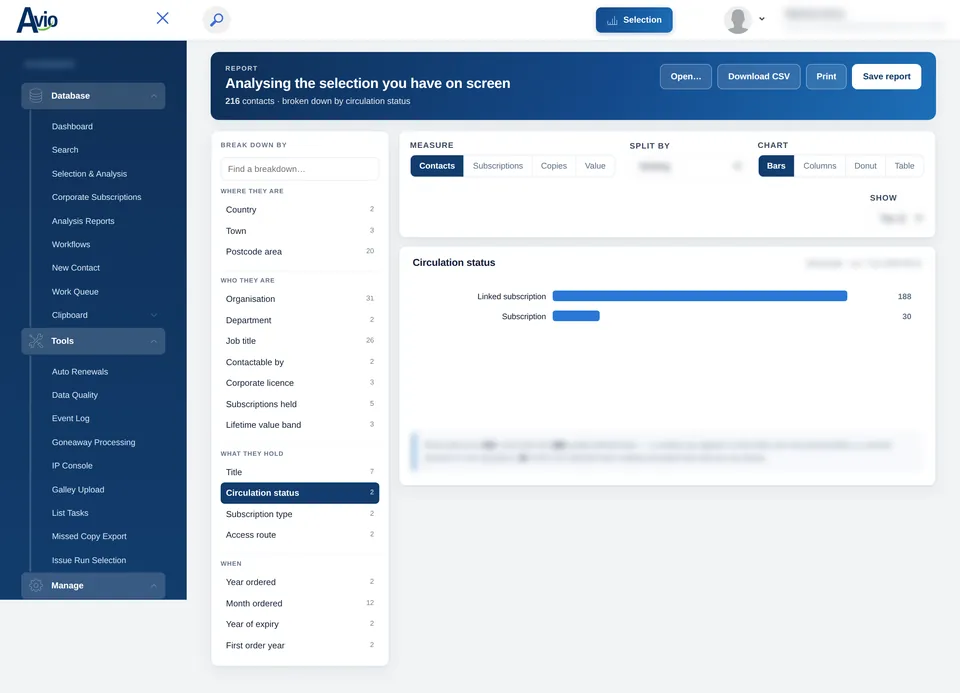The width and height of the screenshot is (960, 693).
Task: Click Save report button
Action: tap(887, 77)
